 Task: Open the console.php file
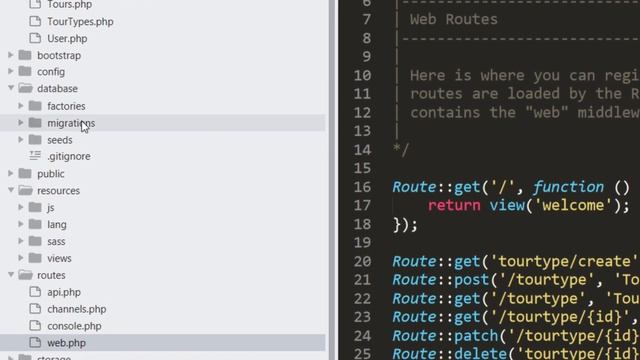[x=74, y=327]
